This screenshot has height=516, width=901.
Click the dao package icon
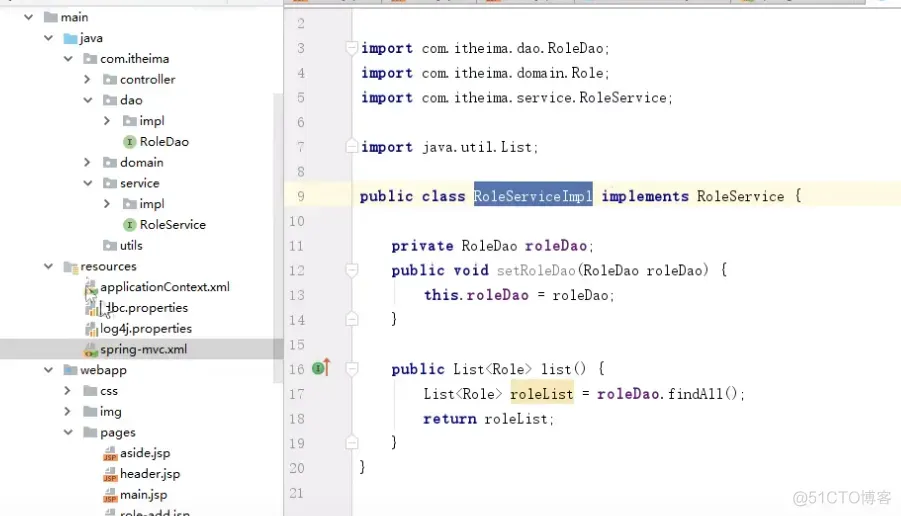[x=110, y=100]
